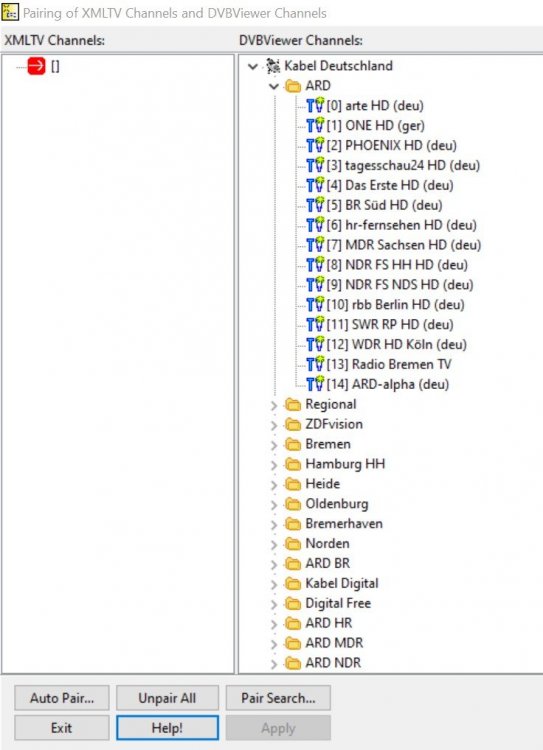The image size is (543, 750).
Task: Select the Norden folder label
Action: click(327, 543)
